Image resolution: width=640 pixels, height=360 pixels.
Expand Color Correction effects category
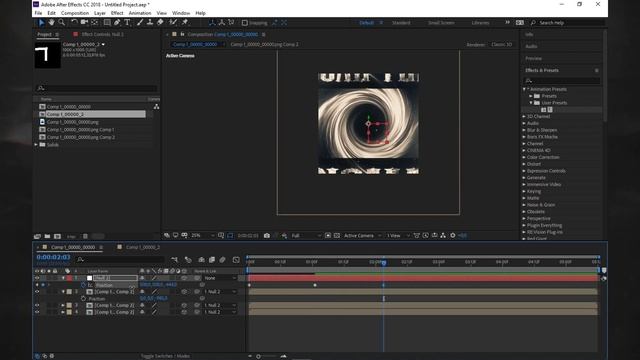[524, 157]
